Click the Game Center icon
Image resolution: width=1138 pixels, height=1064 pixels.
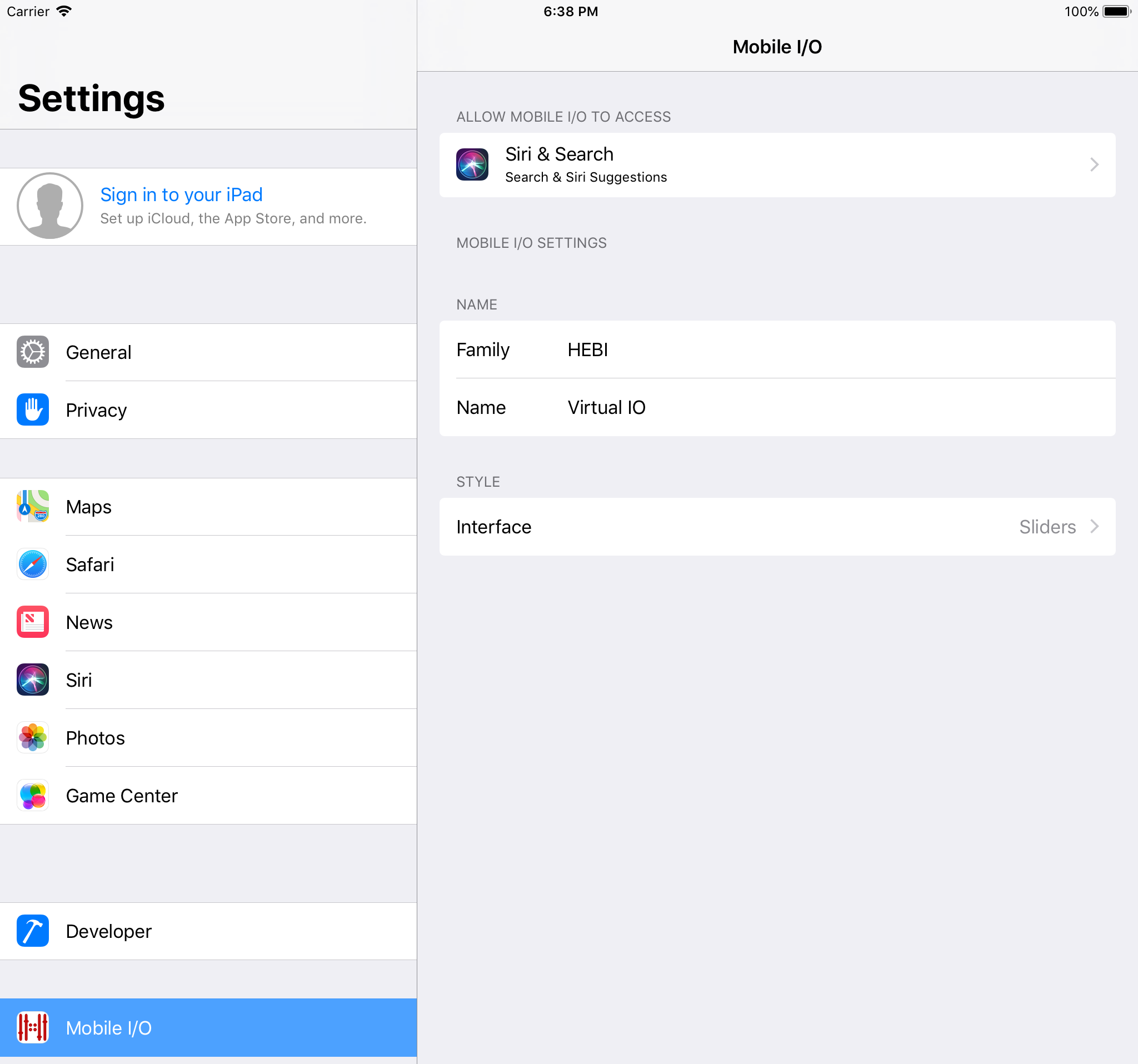point(33,796)
